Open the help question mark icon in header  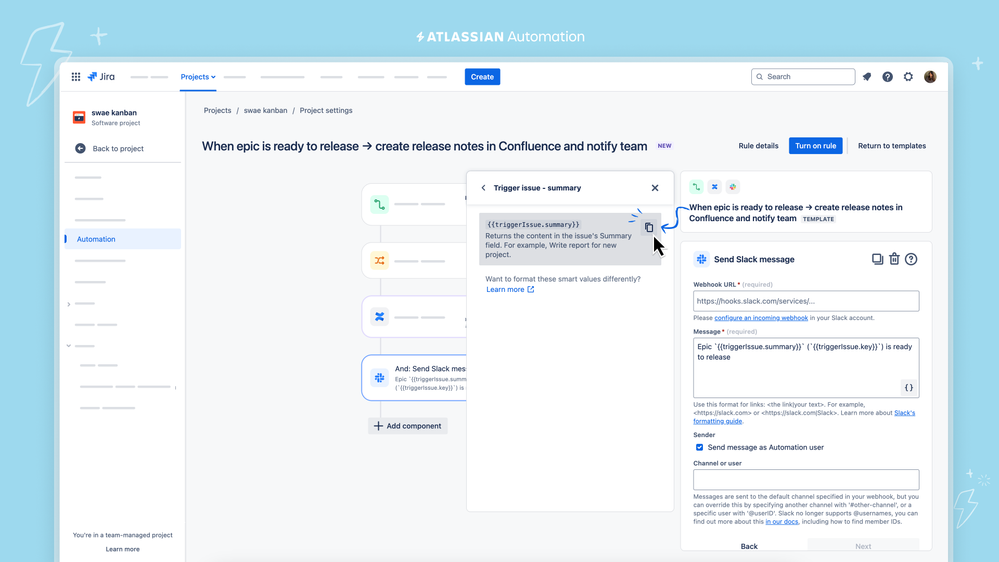888,76
